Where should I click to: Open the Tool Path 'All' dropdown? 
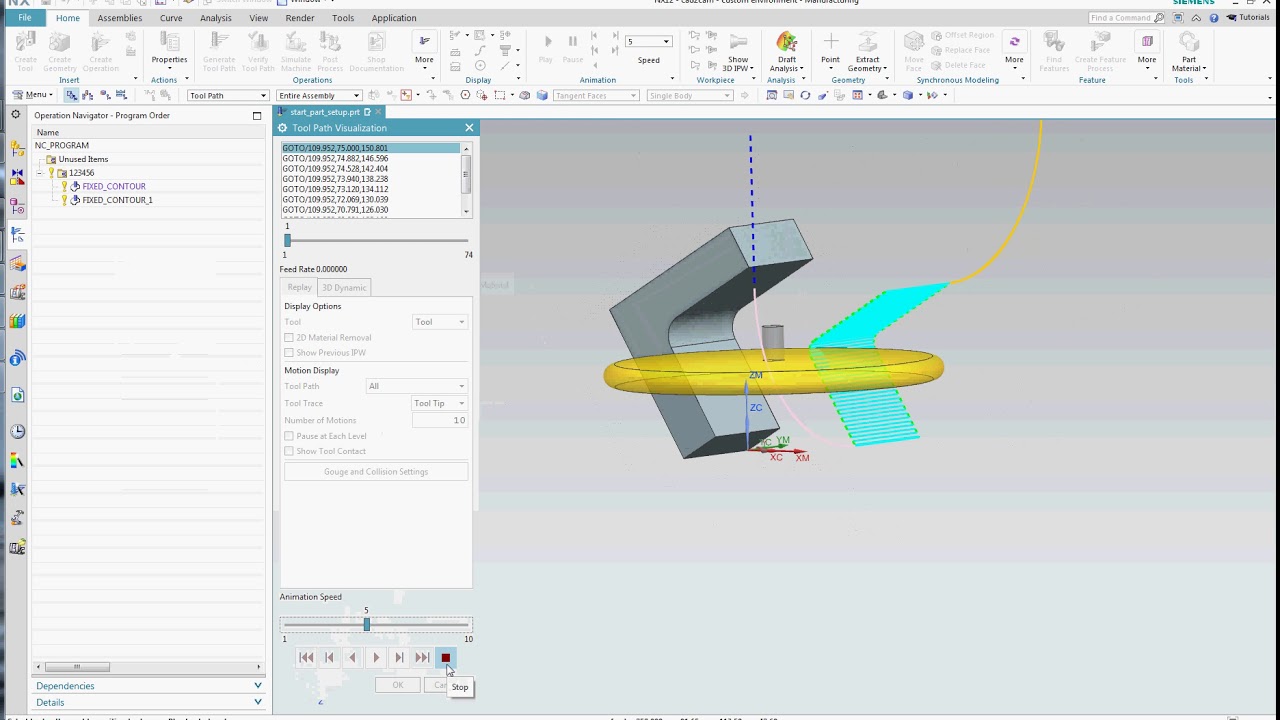click(416, 386)
